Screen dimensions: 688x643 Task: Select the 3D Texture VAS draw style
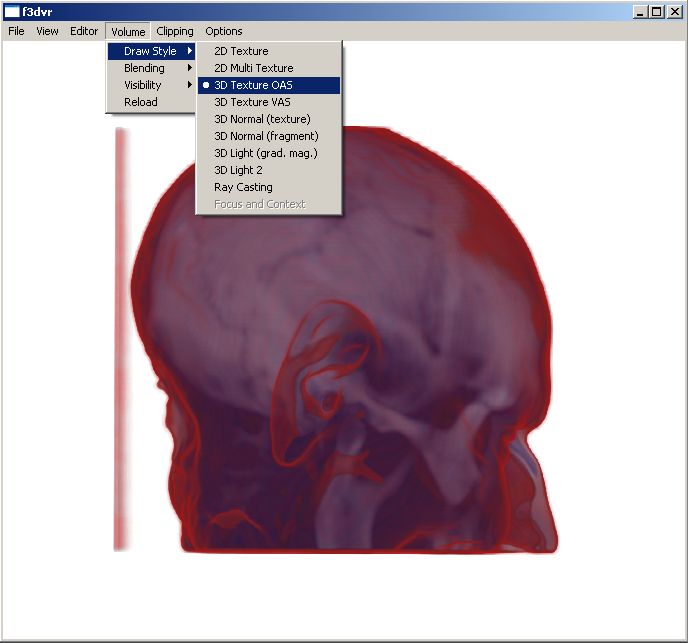coord(269,102)
